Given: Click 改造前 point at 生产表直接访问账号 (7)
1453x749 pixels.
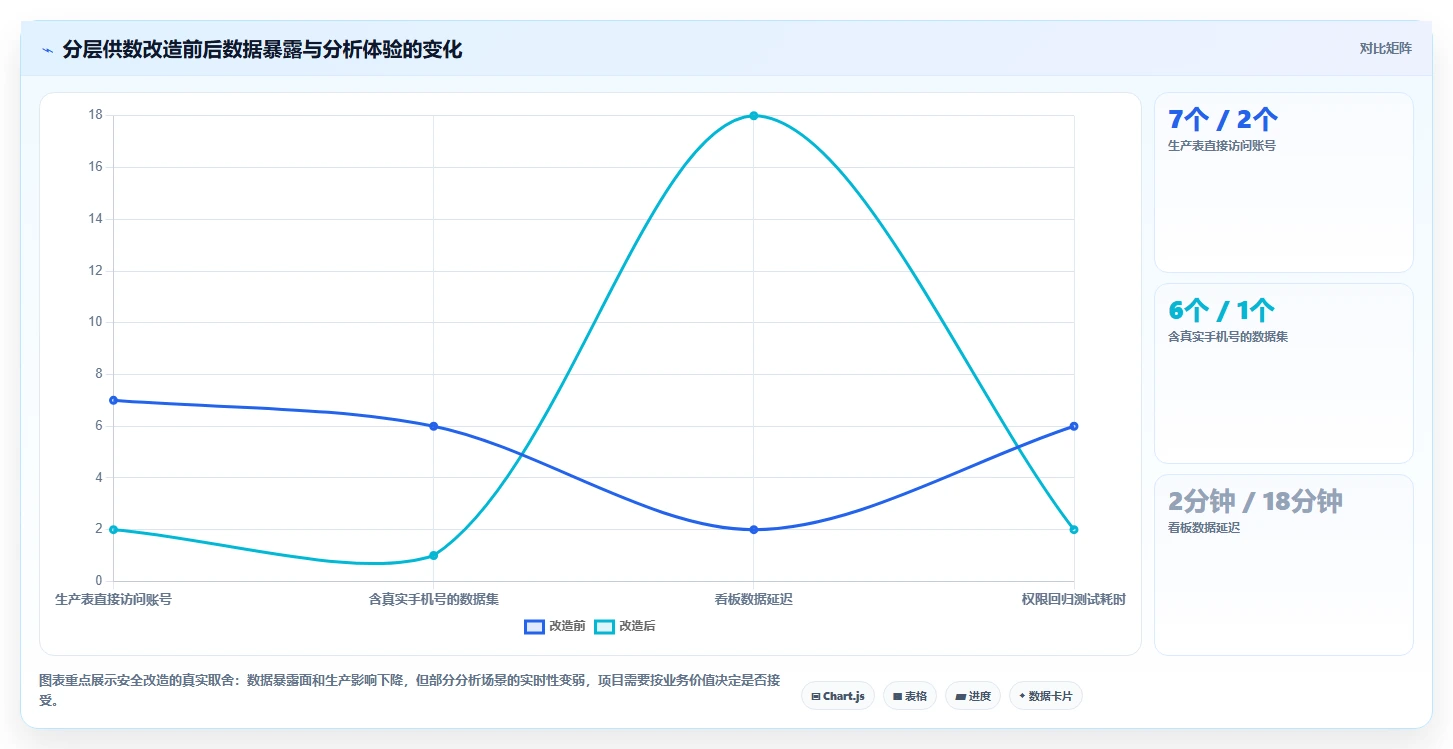Looking at the screenshot, I should pyautogui.click(x=113, y=400).
